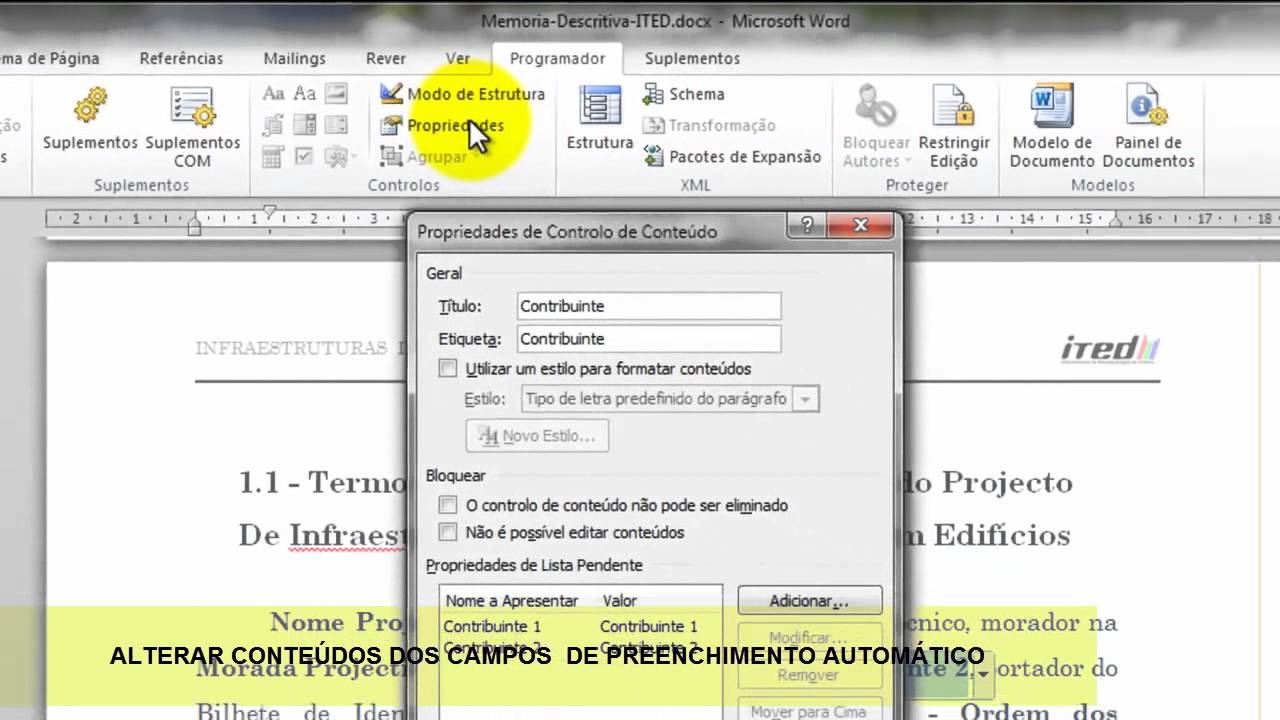Click the Modelos group label

1103,185
